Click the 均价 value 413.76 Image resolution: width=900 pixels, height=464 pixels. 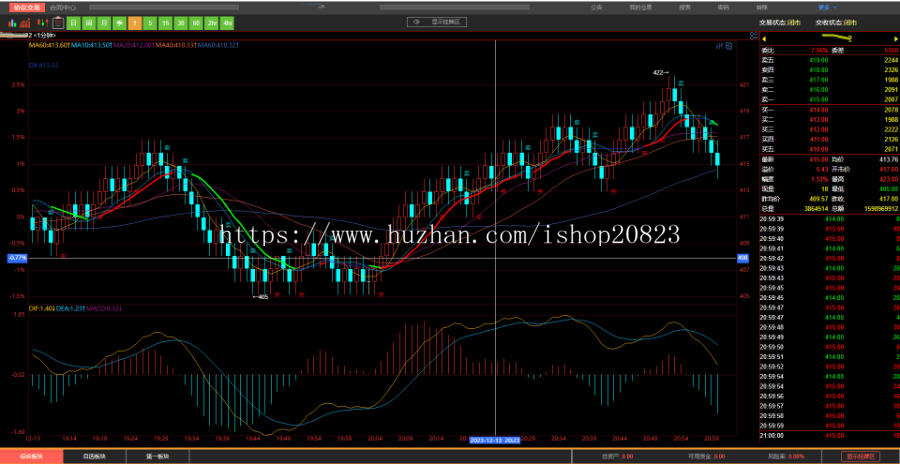[x=888, y=159]
